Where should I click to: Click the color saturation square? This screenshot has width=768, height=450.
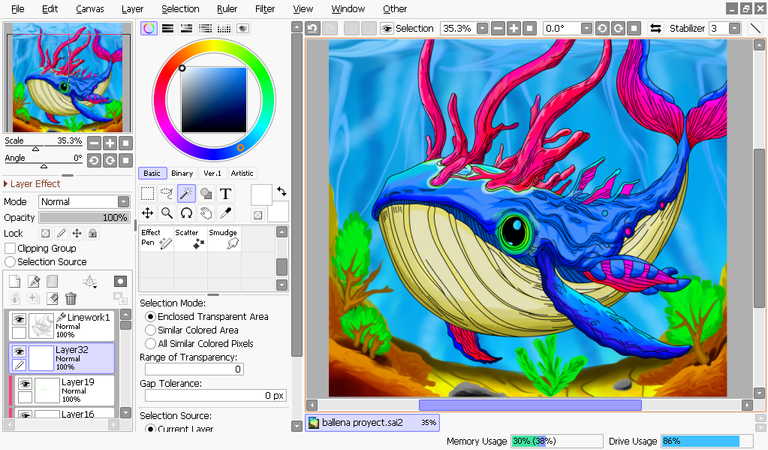[x=214, y=100]
